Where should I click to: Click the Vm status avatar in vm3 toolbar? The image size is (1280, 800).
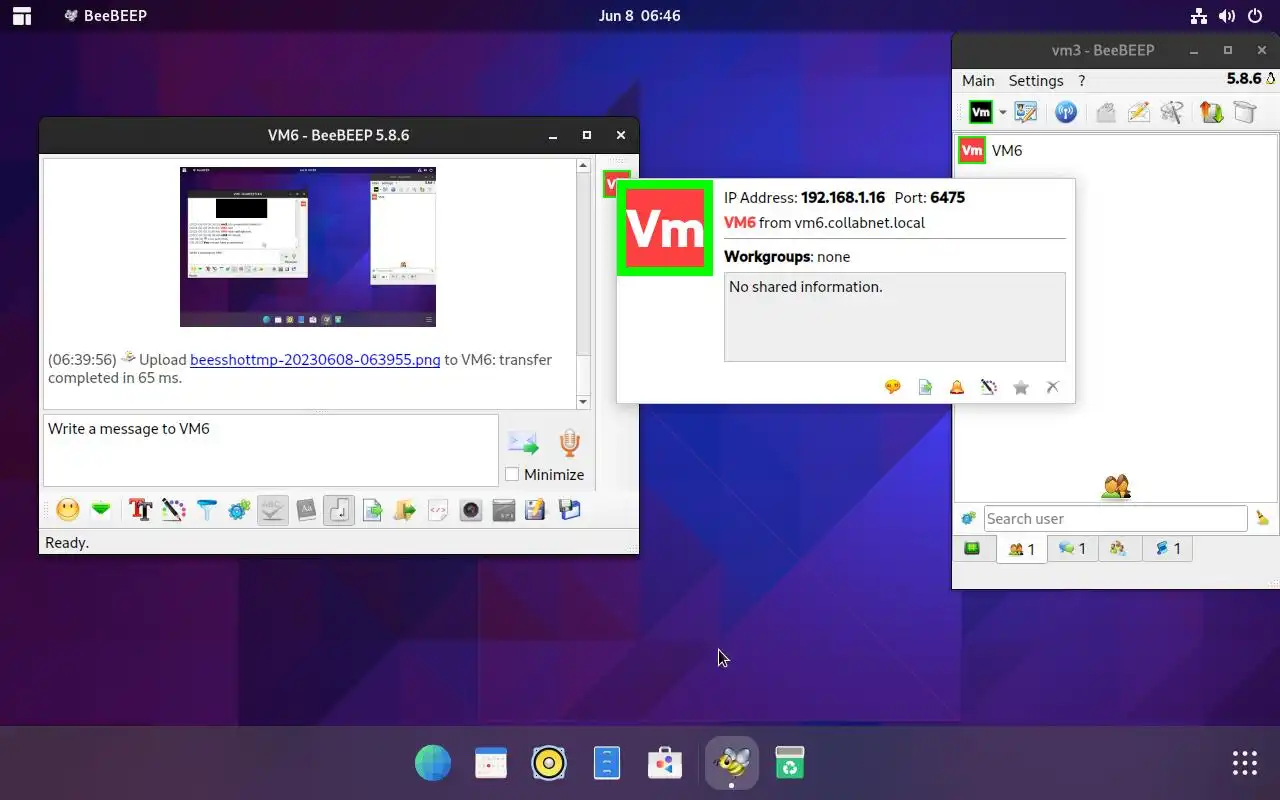tap(981, 112)
